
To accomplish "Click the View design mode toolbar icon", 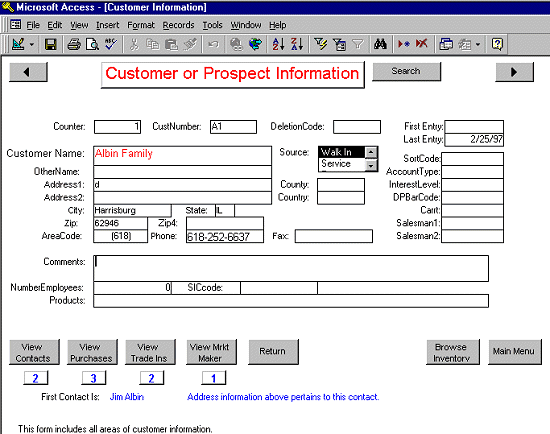I will [18, 45].
